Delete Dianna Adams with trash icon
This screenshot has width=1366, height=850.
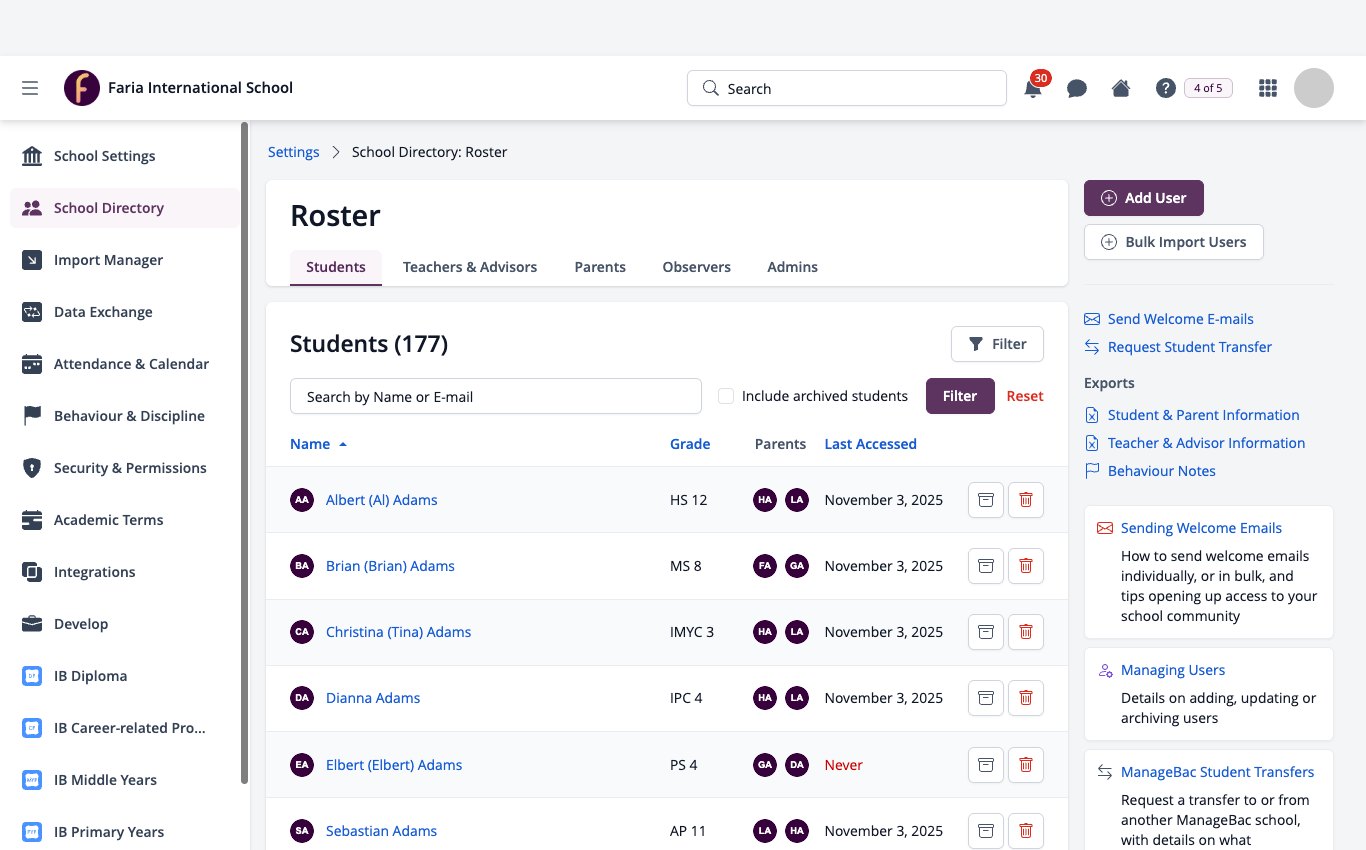click(x=1026, y=698)
